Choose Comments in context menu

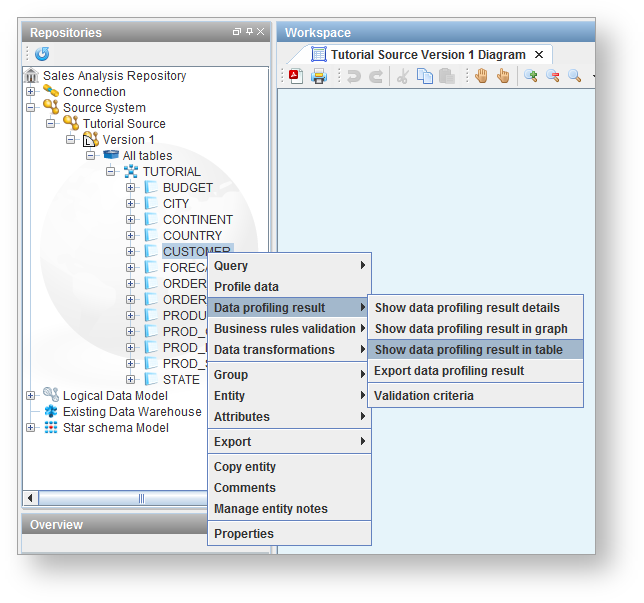tap(290, 488)
